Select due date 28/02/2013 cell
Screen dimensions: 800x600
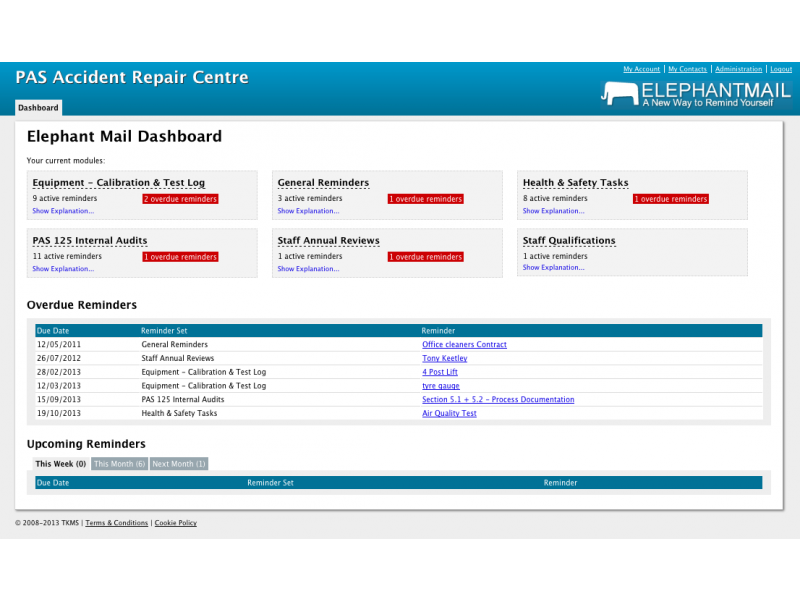(59, 372)
